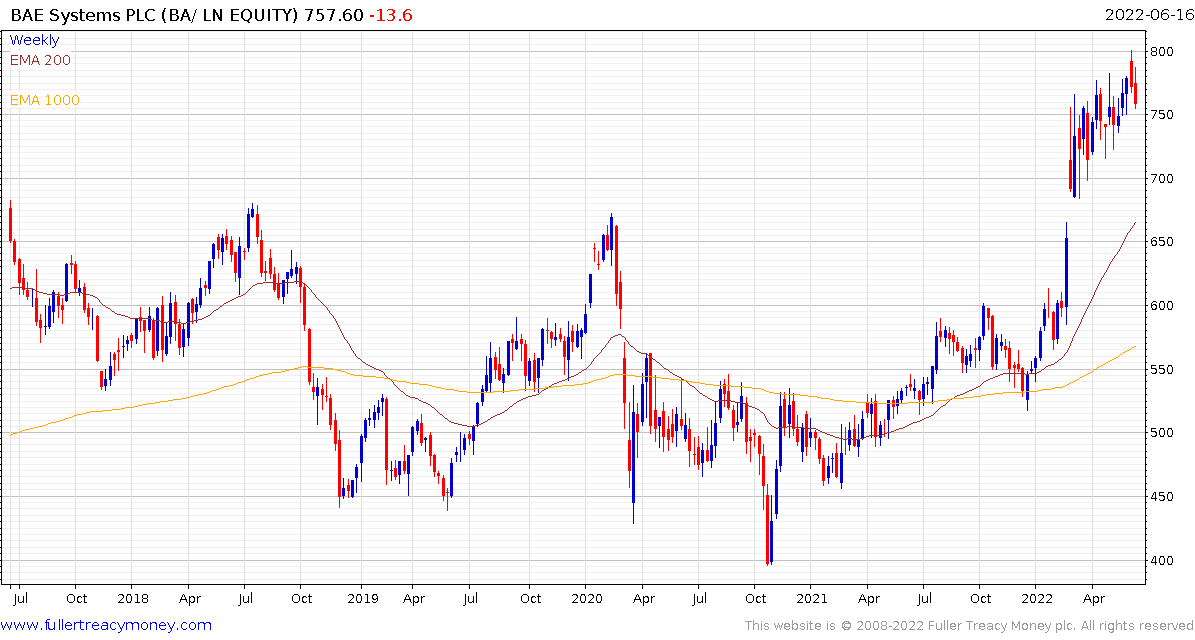Click the 2018 year label on time axis
The height and width of the screenshot is (640, 1195).
coord(132,599)
